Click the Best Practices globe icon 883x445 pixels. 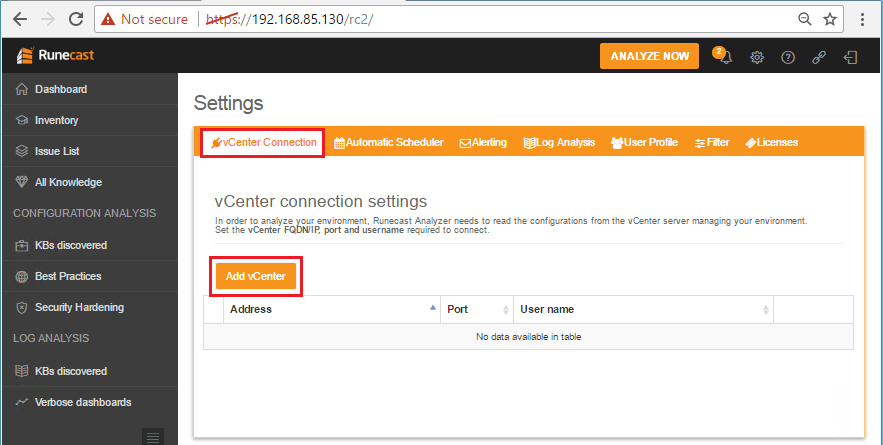click(x=21, y=277)
